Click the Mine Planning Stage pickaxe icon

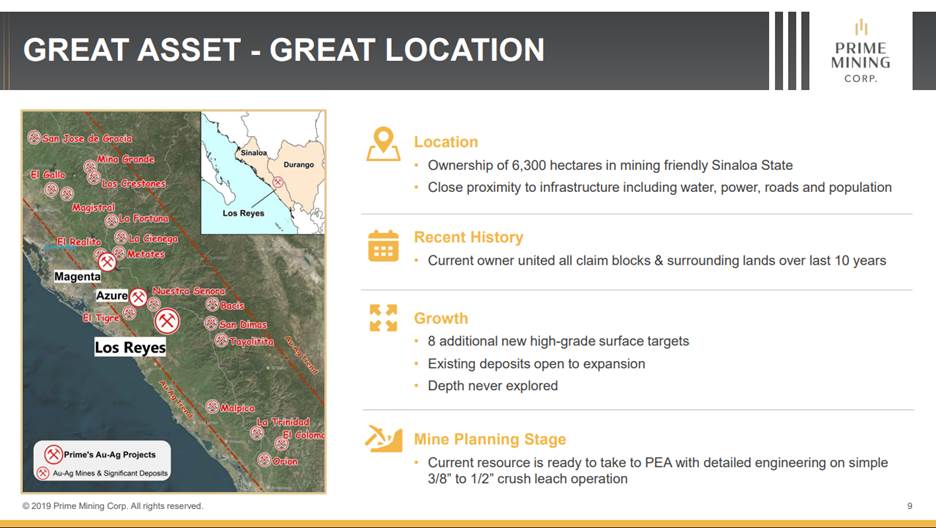pyautogui.click(x=383, y=438)
